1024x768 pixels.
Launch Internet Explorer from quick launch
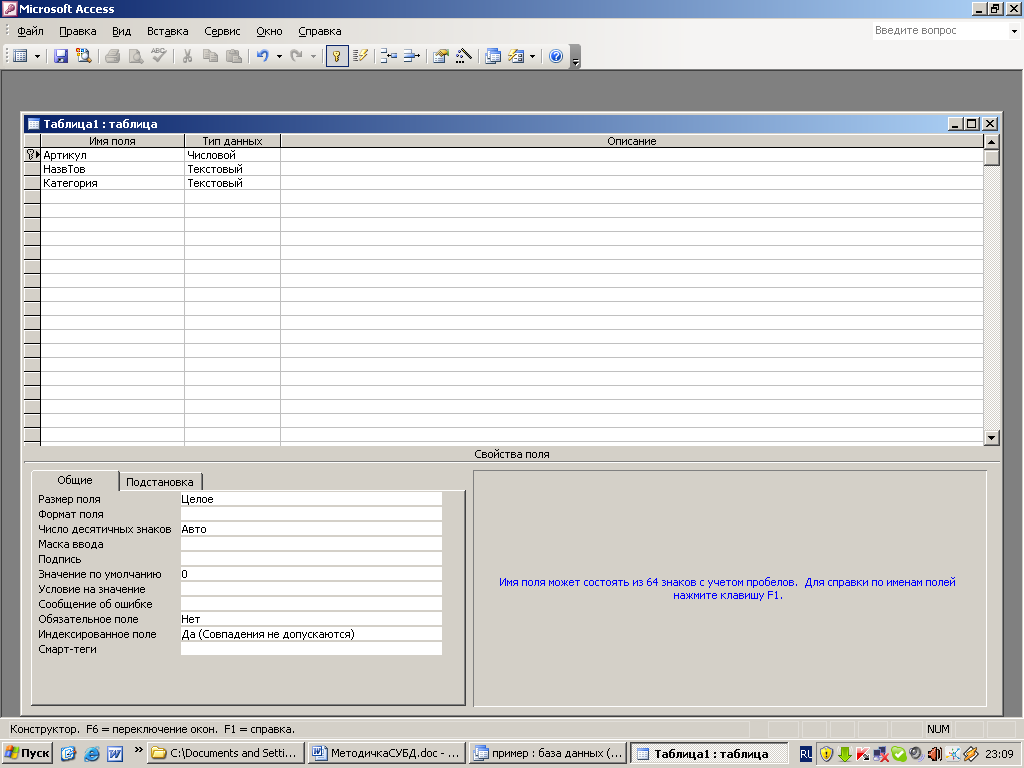91,754
